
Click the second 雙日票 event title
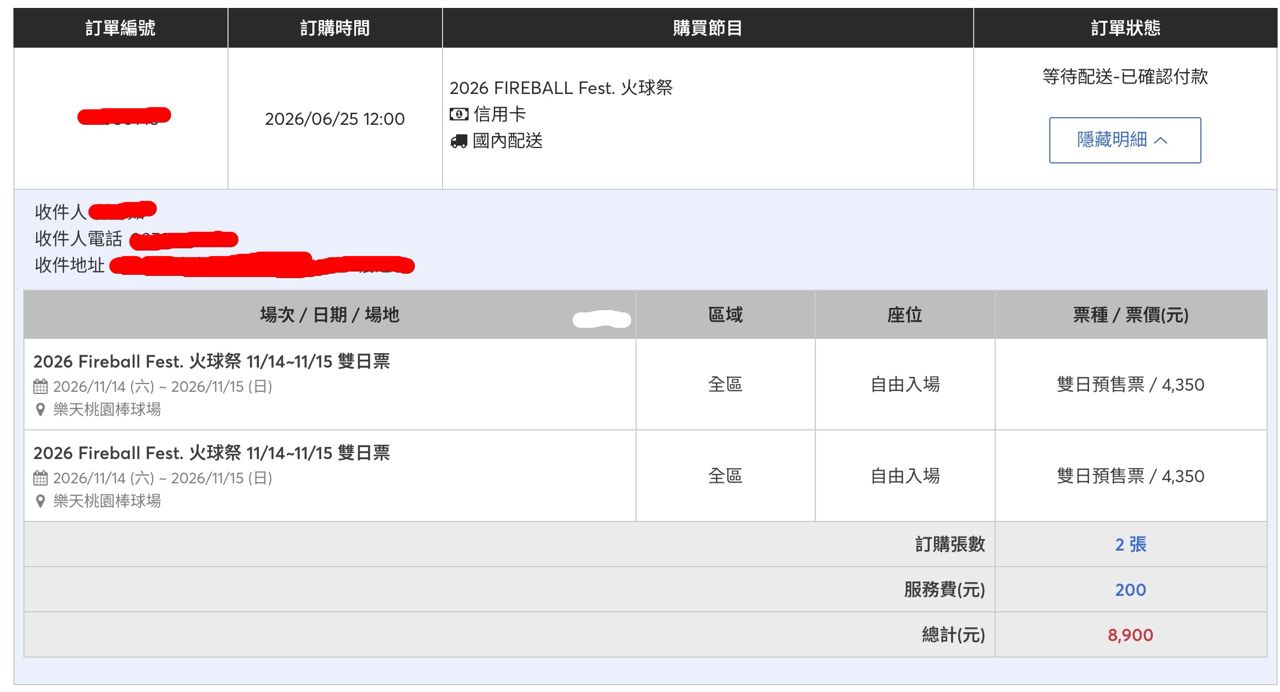[x=212, y=453]
